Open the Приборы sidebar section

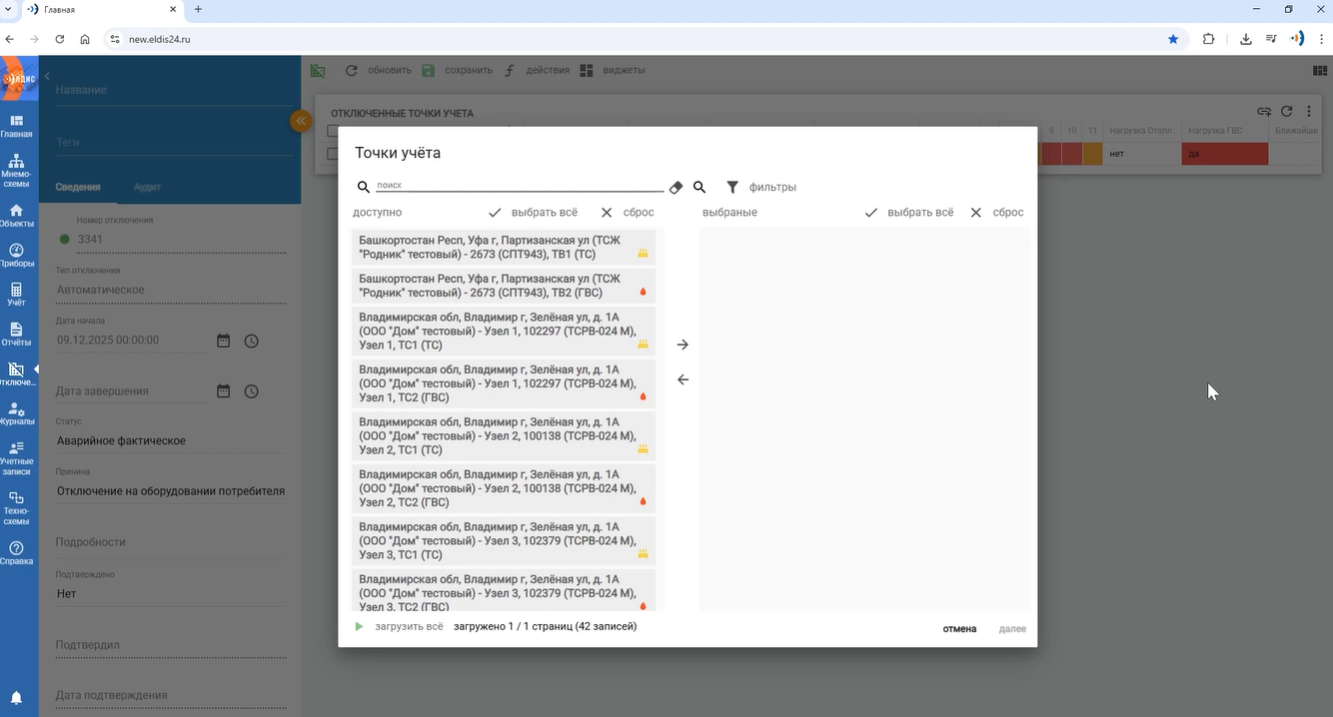coord(16,256)
